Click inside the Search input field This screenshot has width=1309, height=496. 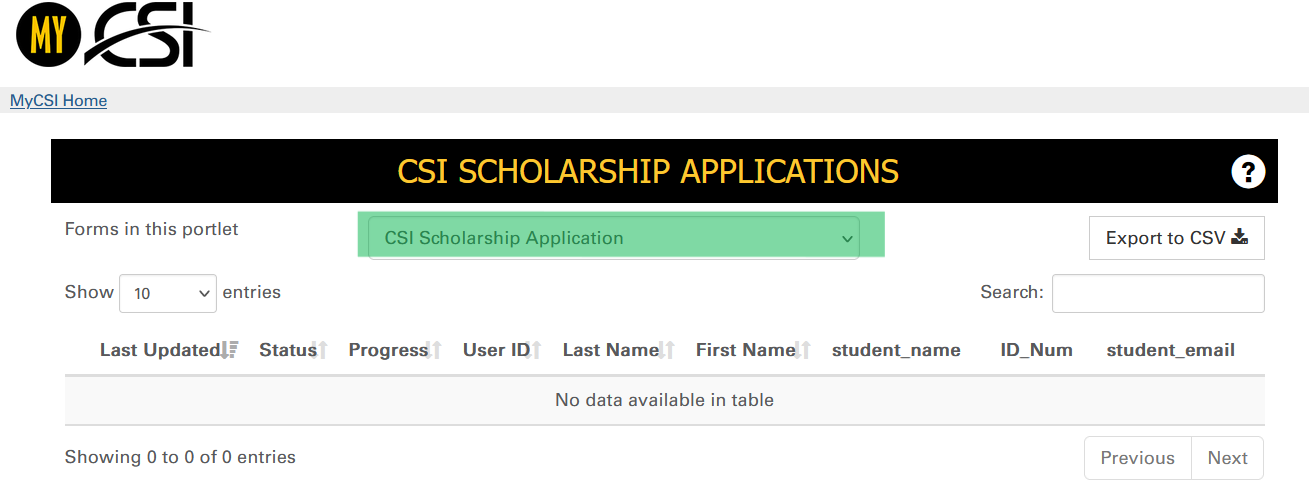point(1158,293)
